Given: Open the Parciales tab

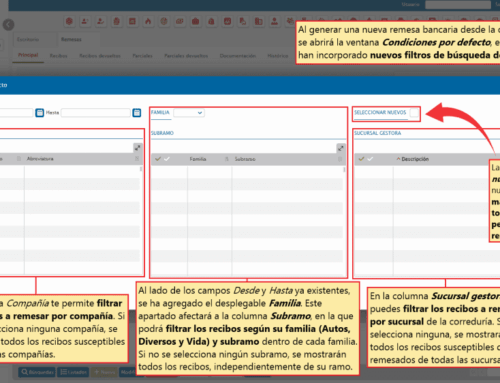Looking at the screenshot, I should 142,56.
